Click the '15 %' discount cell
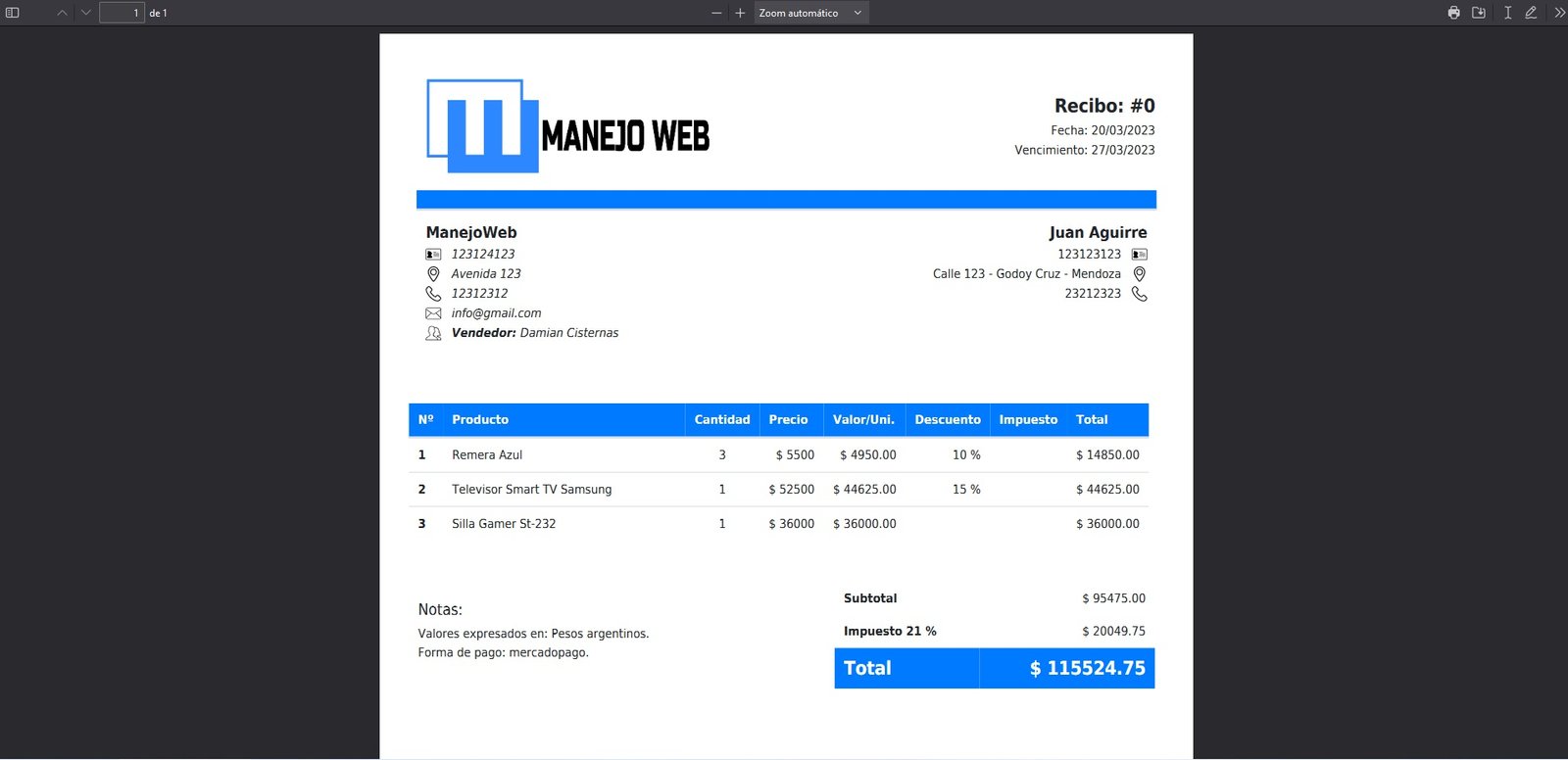 point(966,490)
